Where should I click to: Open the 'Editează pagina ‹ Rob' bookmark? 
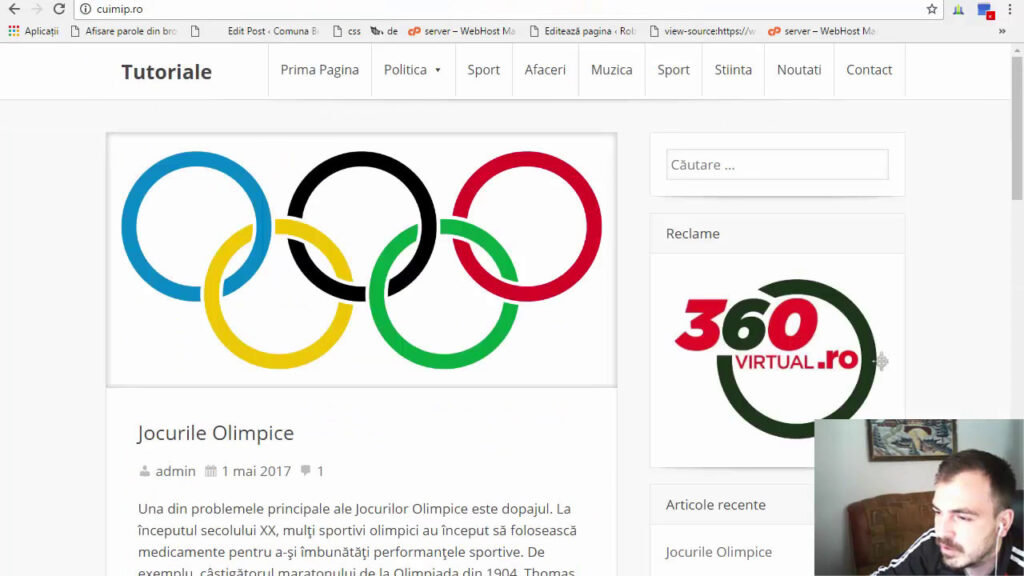(583, 31)
